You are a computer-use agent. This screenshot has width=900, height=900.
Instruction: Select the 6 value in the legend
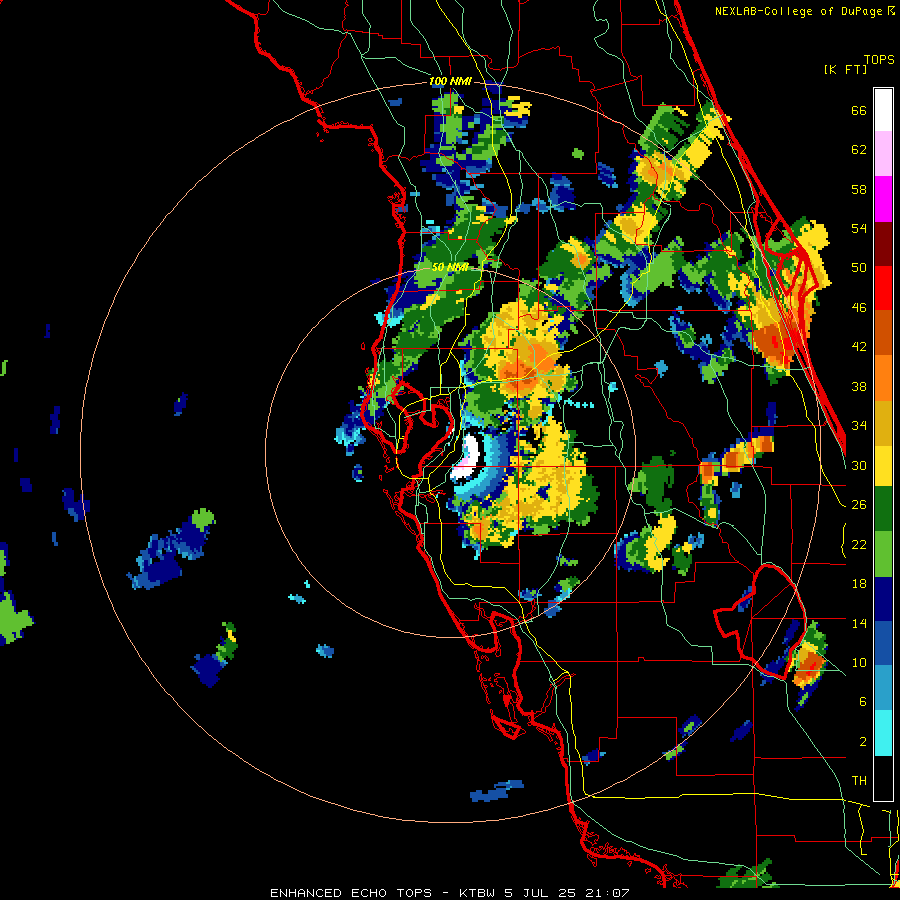863,702
